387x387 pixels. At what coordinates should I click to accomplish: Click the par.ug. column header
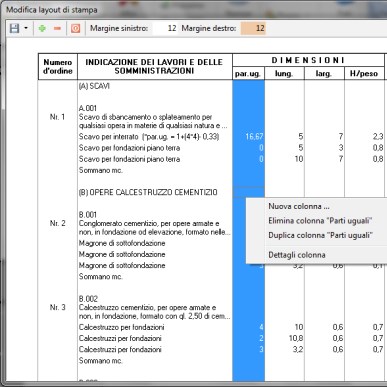tap(248, 73)
